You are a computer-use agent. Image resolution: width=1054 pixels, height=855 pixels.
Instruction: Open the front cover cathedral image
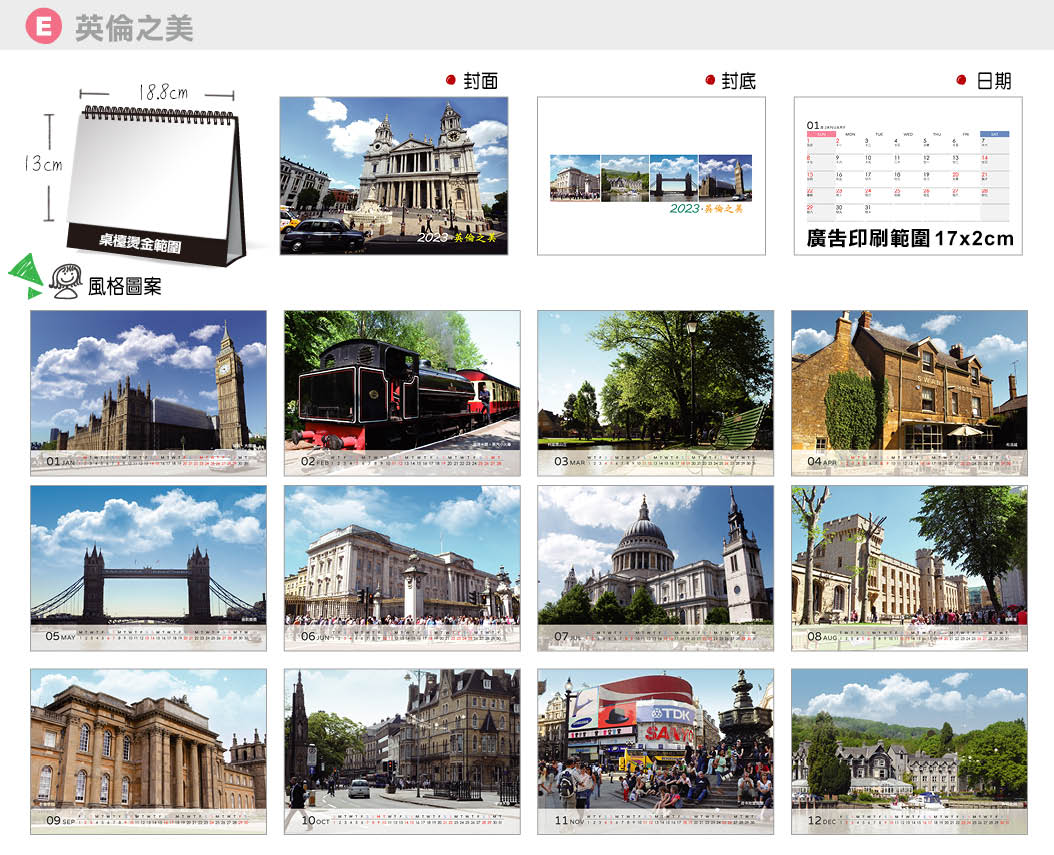click(393, 175)
